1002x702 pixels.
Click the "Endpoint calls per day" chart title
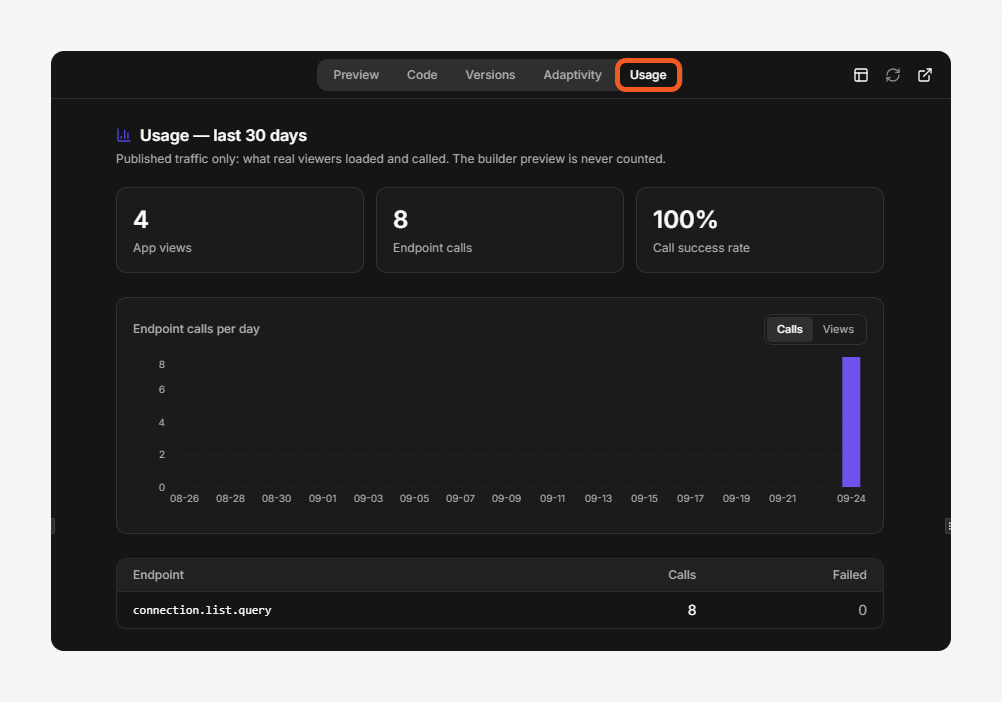(196, 329)
